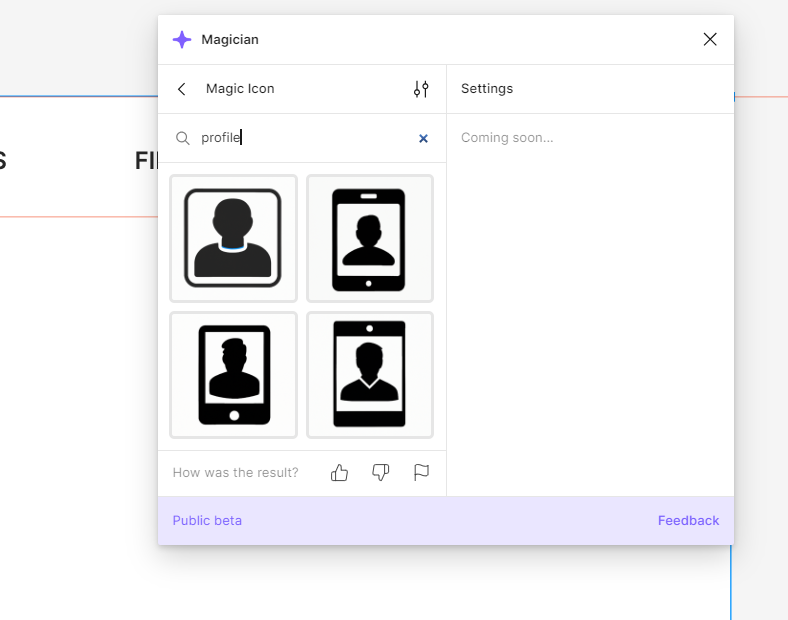Click the Settings panel header
This screenshot has height=620, width=788.
(487, 89)
